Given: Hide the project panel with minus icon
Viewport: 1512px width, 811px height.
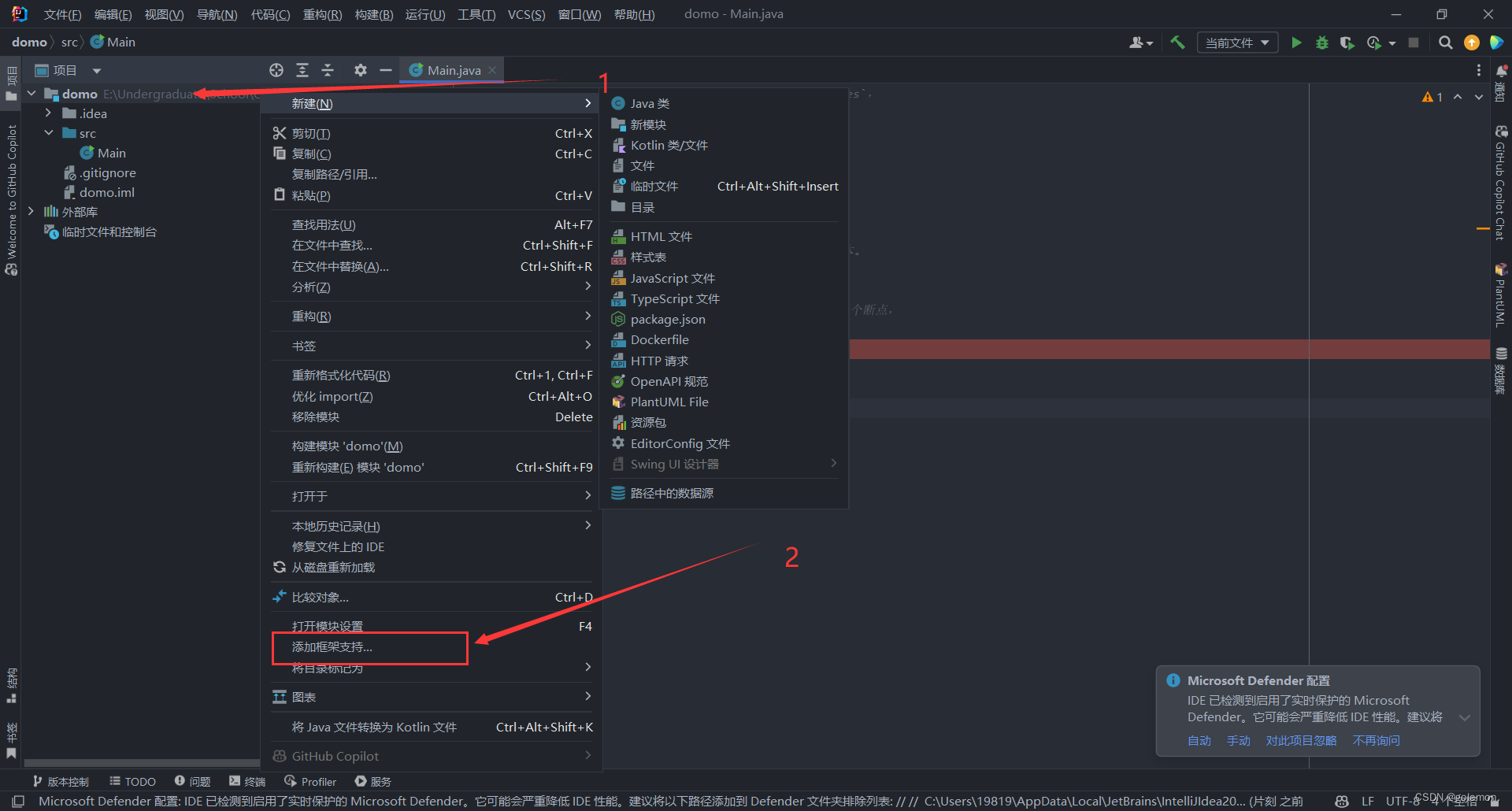Looking at the screenshot, I should (385, 70).
